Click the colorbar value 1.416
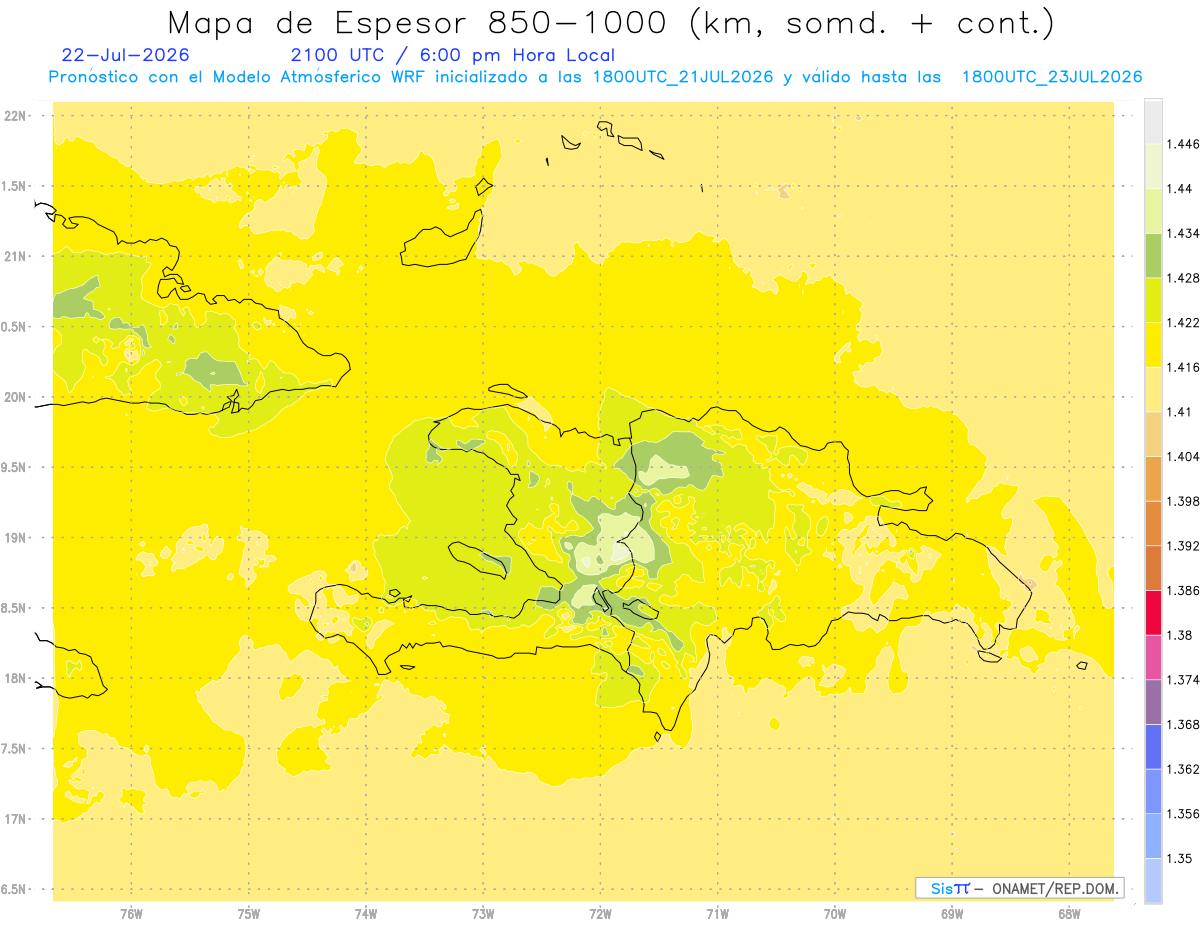Screen dimensions: 1200x927 pos(1184,367)
